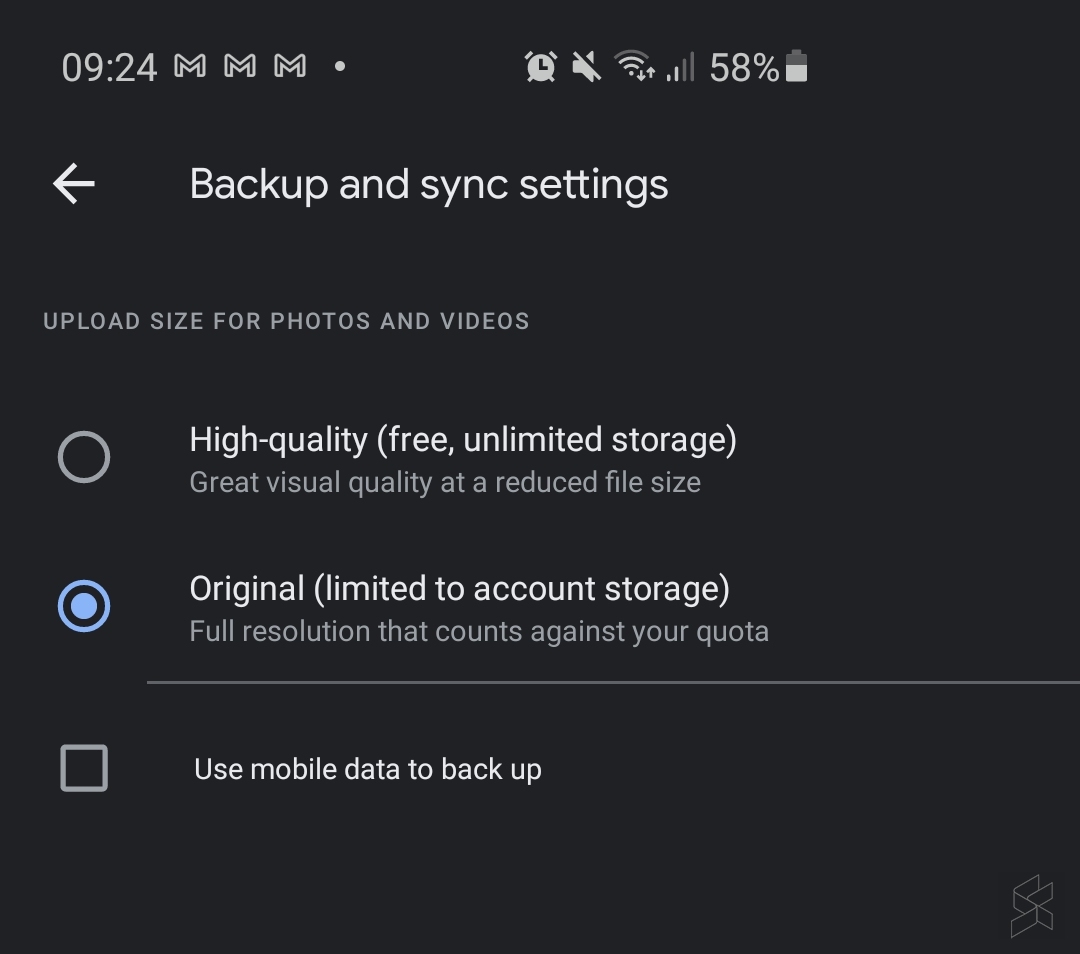Tap the Use mobile data to back up text
This screenshot has width=1080, height=954.
point(368,769)
